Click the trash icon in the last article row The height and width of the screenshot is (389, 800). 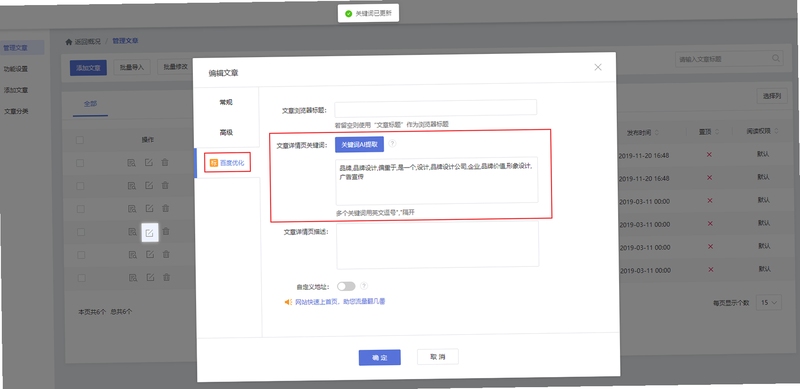pyautogui.click(x=166, y=277)
